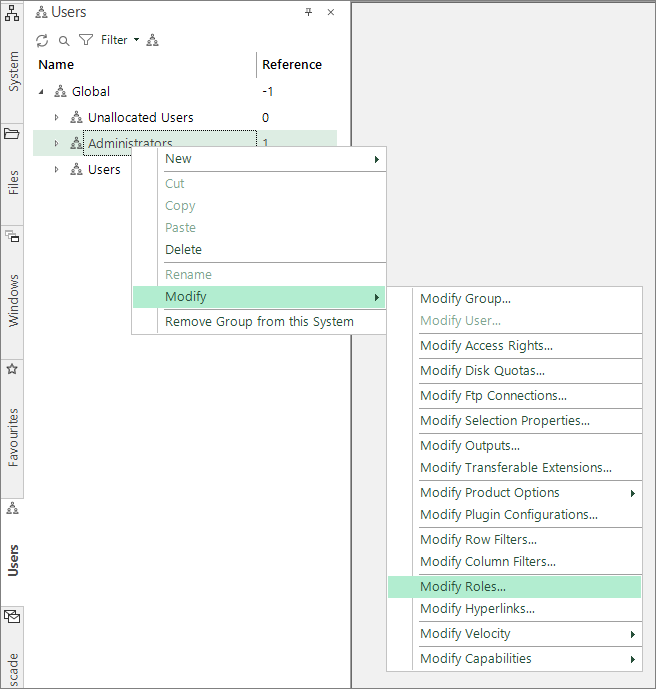Choose Modify Hyperlinks...
The width and height of the screenshot is (656, 689).
tap(515, 609)
